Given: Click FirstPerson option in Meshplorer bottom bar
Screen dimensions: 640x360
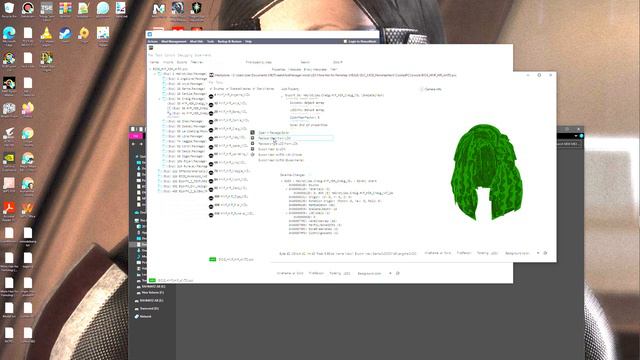Looking at the screenshot, I should click(464, 253).
